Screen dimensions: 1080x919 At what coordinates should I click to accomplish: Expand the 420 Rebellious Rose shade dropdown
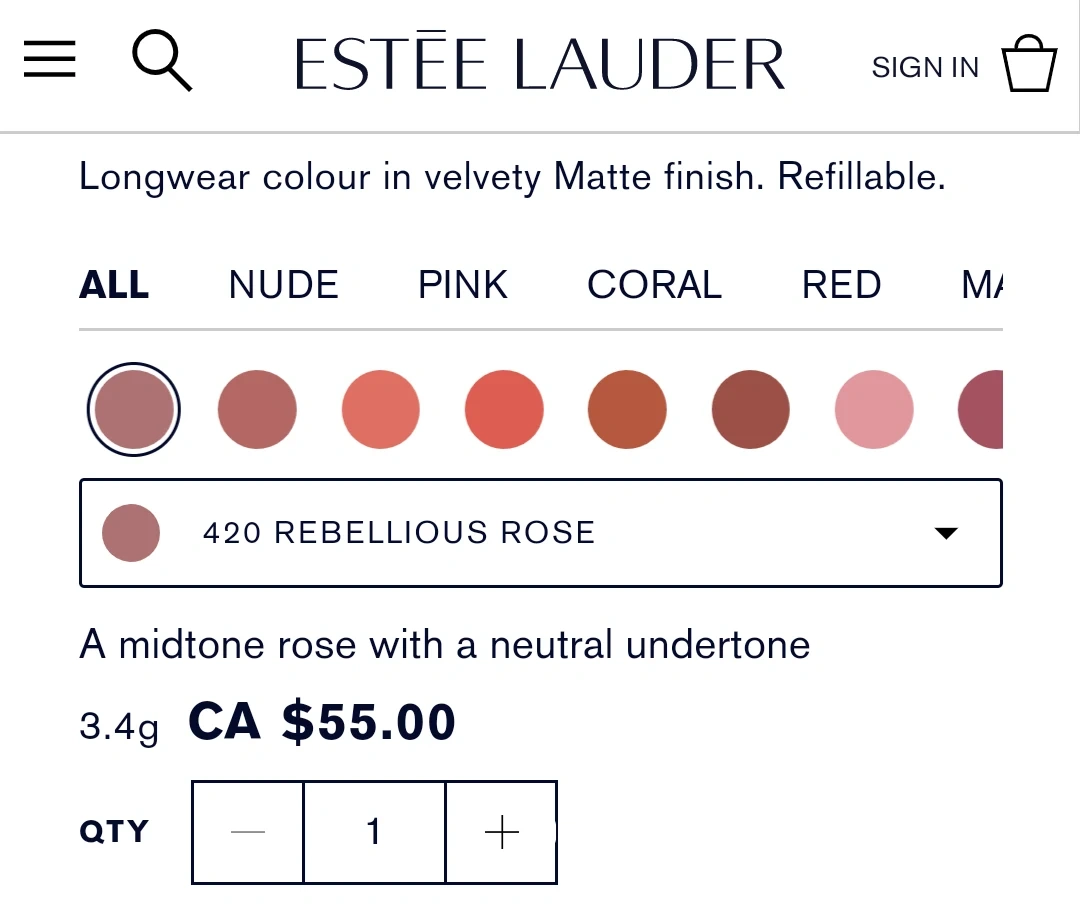(540, 533)
